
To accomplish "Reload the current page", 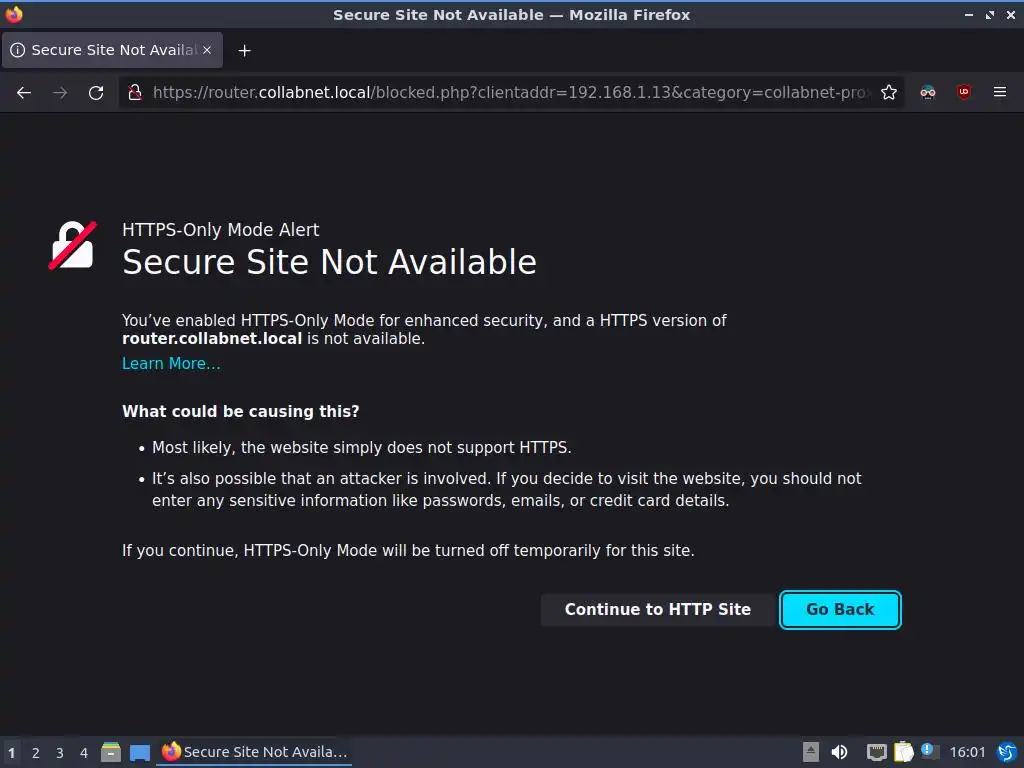I will (96, 93).
